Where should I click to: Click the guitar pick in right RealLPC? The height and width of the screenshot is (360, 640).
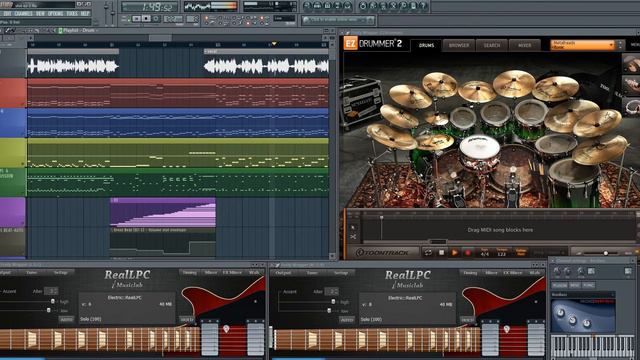click(507, 328)
